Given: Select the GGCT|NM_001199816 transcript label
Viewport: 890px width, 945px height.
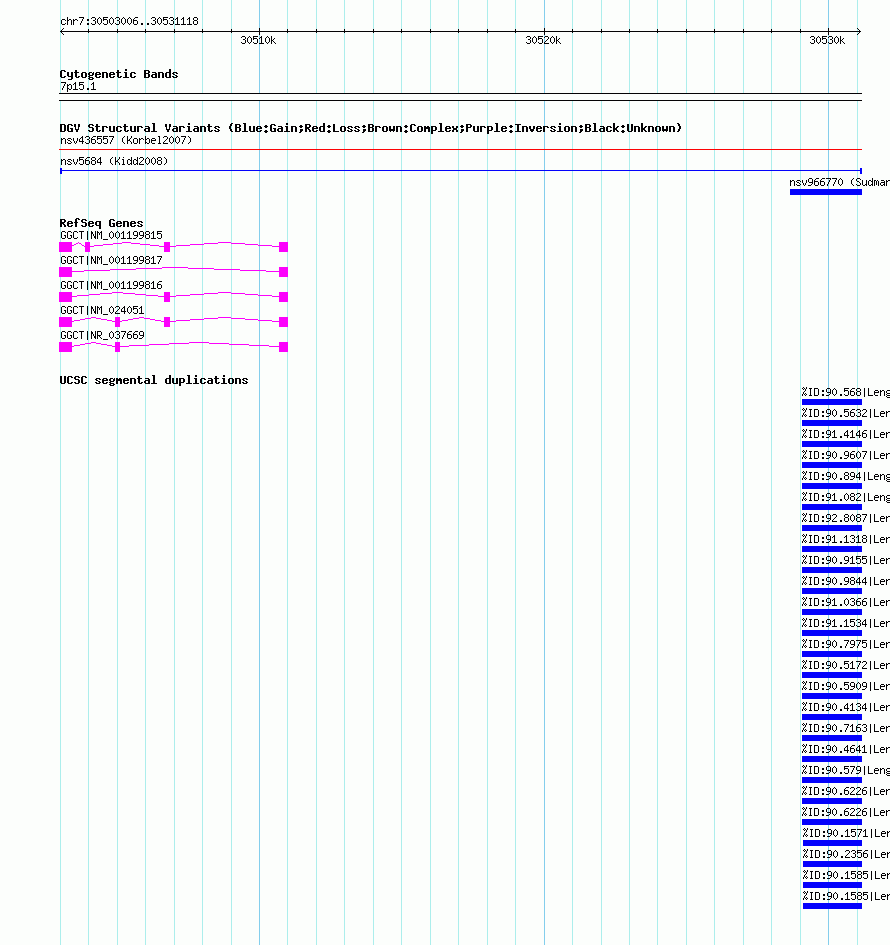Looking at the screenshot, I should (x=111, y=285).
